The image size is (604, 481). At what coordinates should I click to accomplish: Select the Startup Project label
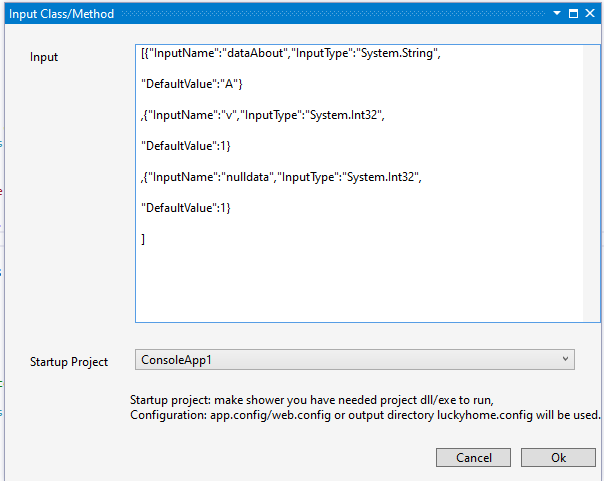[x=69, y=362]
